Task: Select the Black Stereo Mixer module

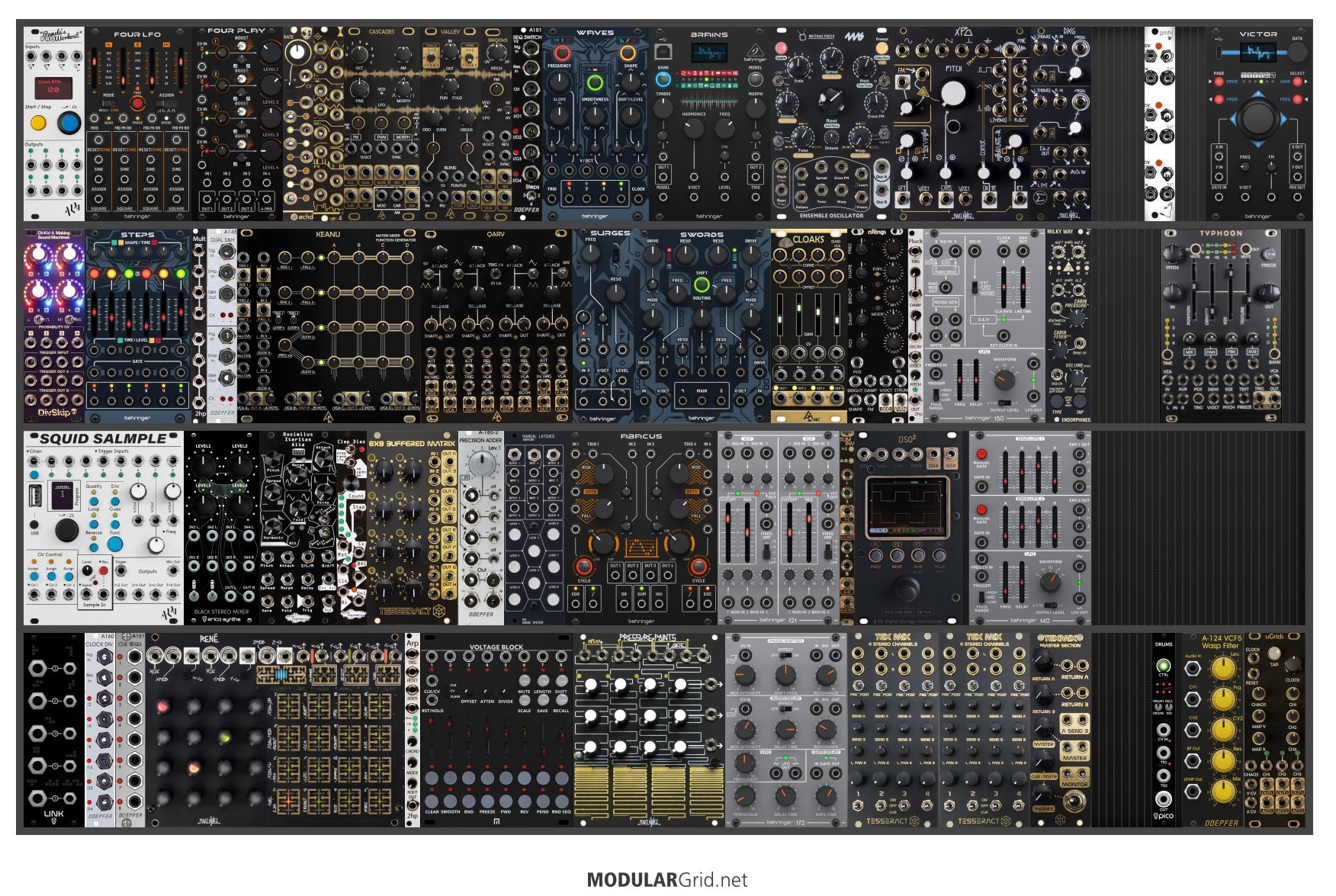Action: pyautogui.click(x=222, y=528)
